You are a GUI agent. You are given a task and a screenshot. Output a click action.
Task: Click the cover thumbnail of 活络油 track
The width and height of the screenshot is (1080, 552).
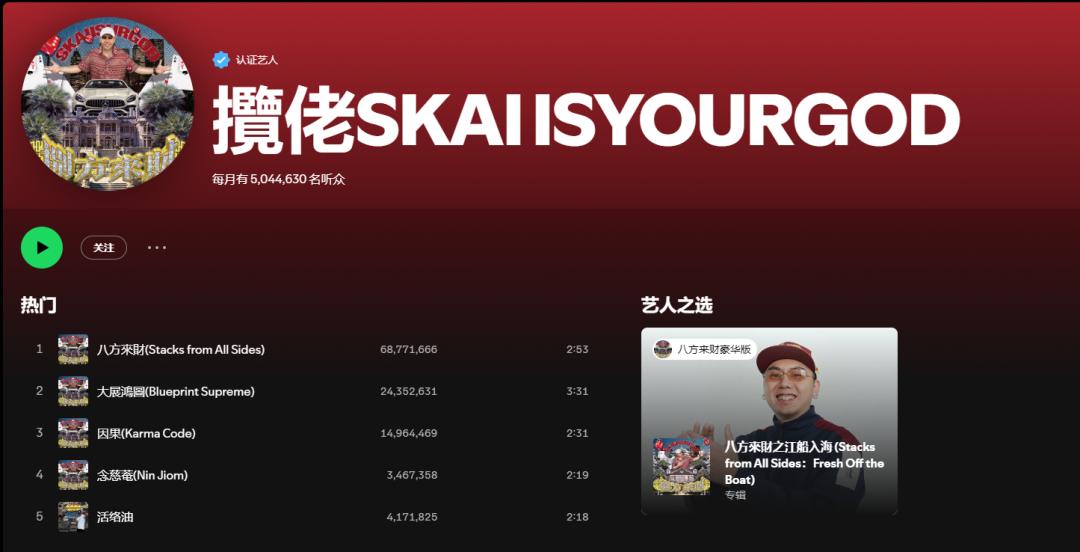73,517
